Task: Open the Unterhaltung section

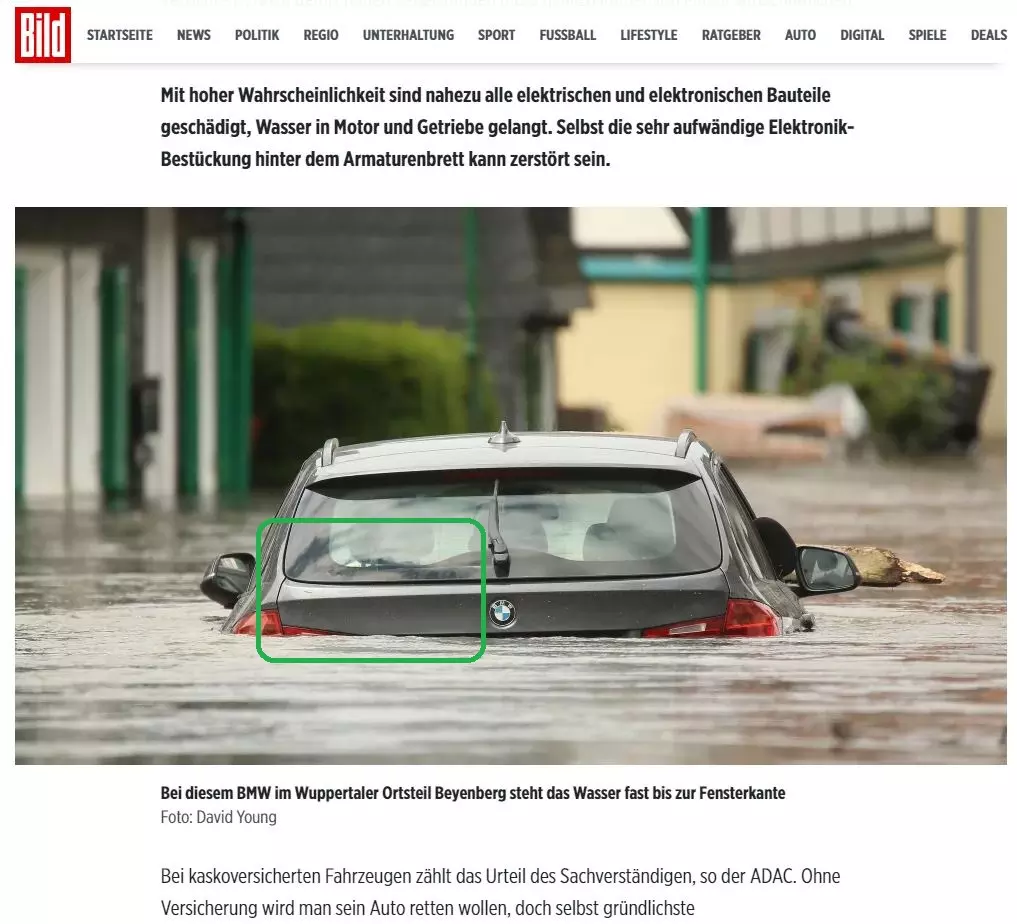Action: coord(409,35)
